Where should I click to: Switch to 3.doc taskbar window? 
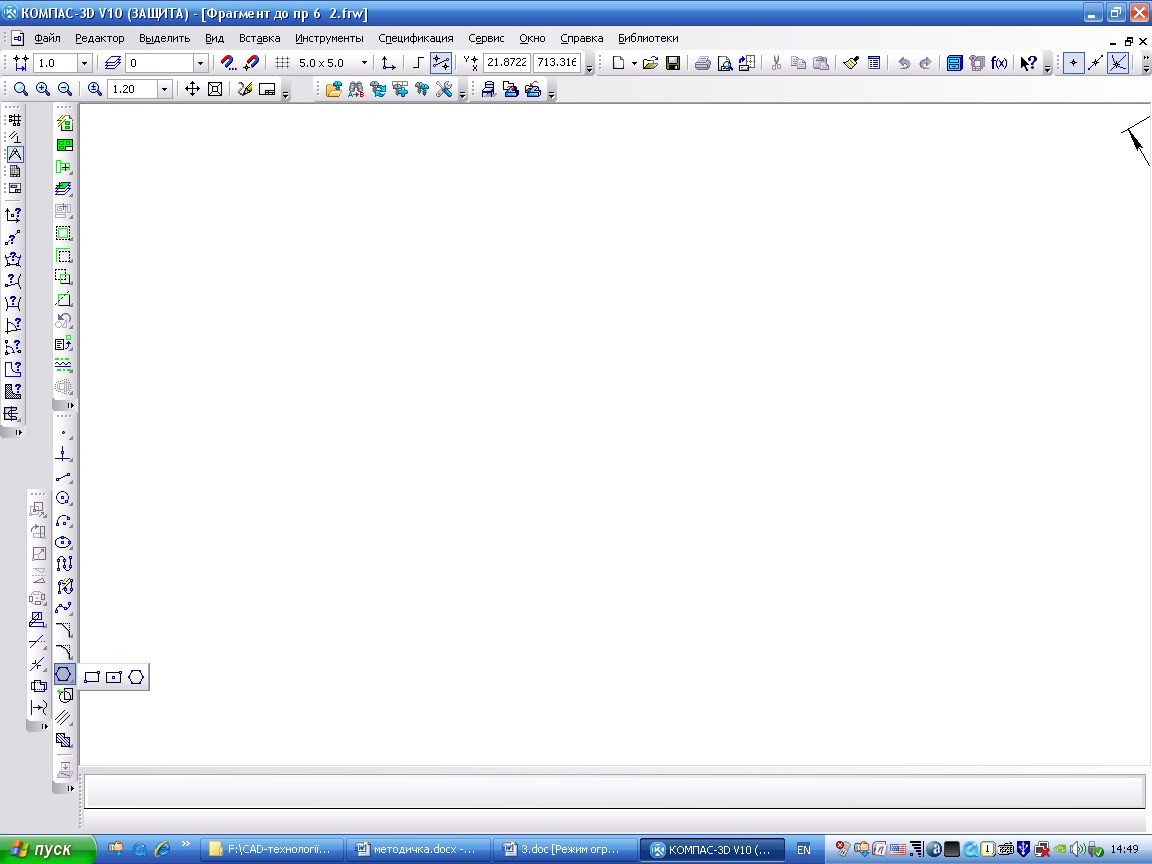[x=564, y=849]
